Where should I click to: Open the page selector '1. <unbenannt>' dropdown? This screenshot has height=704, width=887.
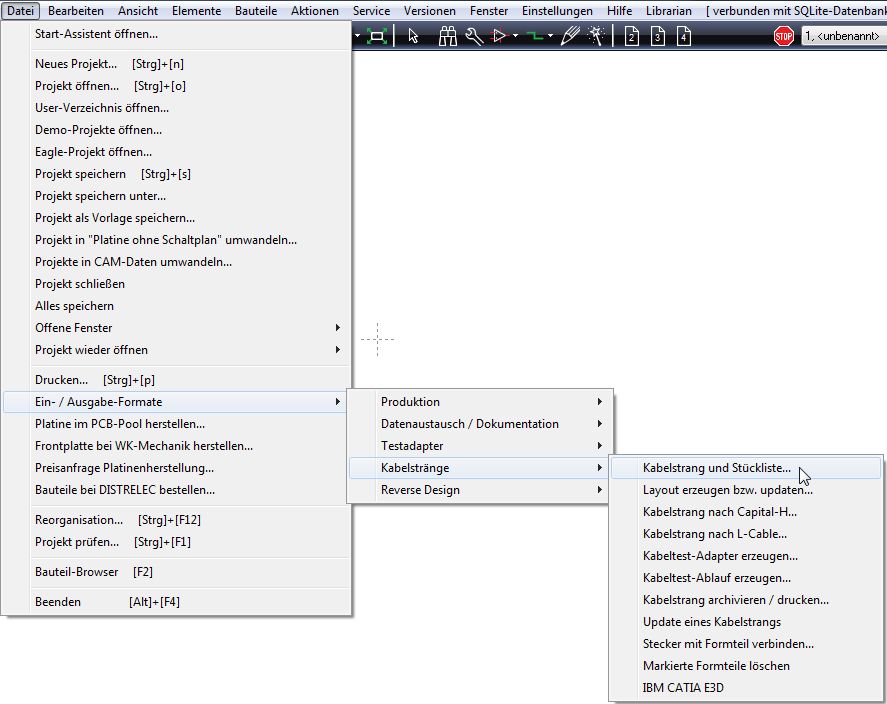point(843,37)
